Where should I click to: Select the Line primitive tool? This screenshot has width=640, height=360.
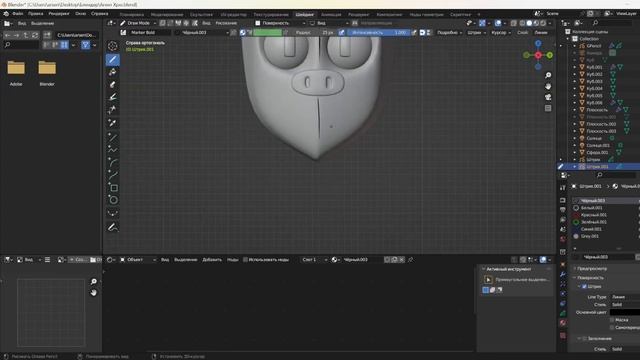pyautogui.click(x=113, y=138)
